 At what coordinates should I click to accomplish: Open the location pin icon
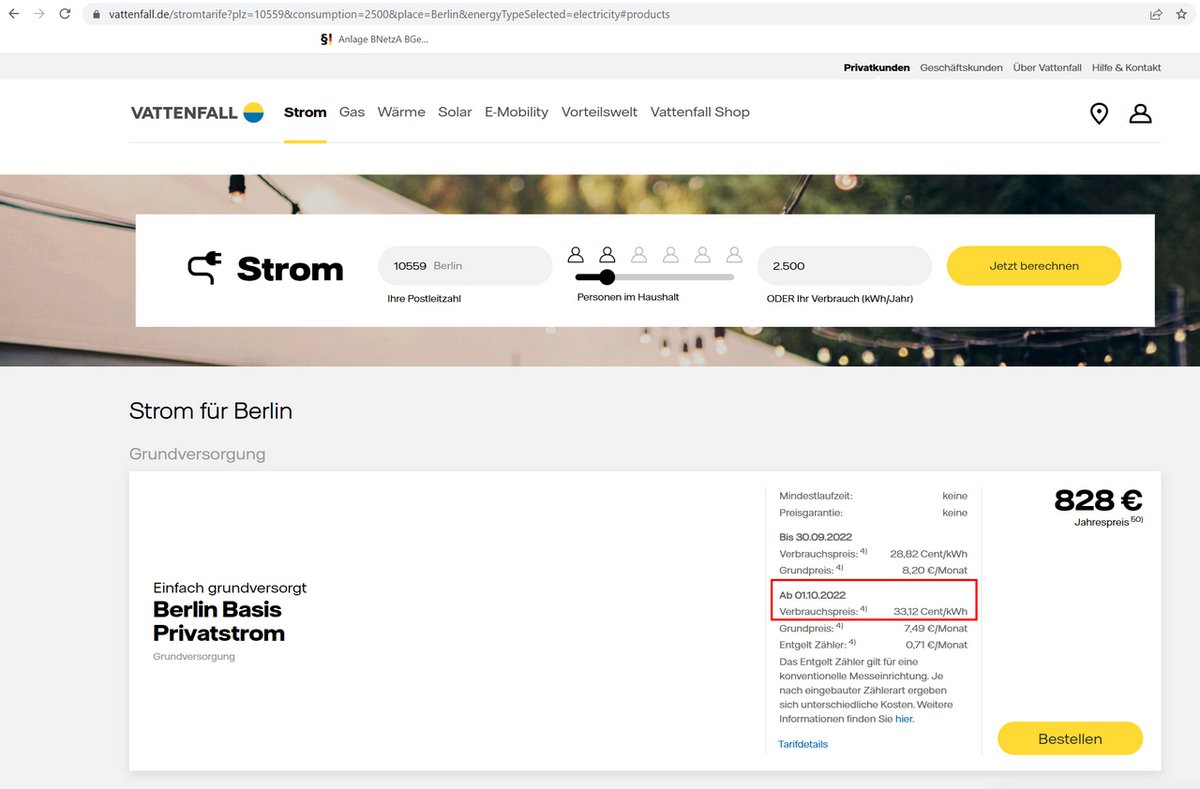click(x=1099, y=113)
